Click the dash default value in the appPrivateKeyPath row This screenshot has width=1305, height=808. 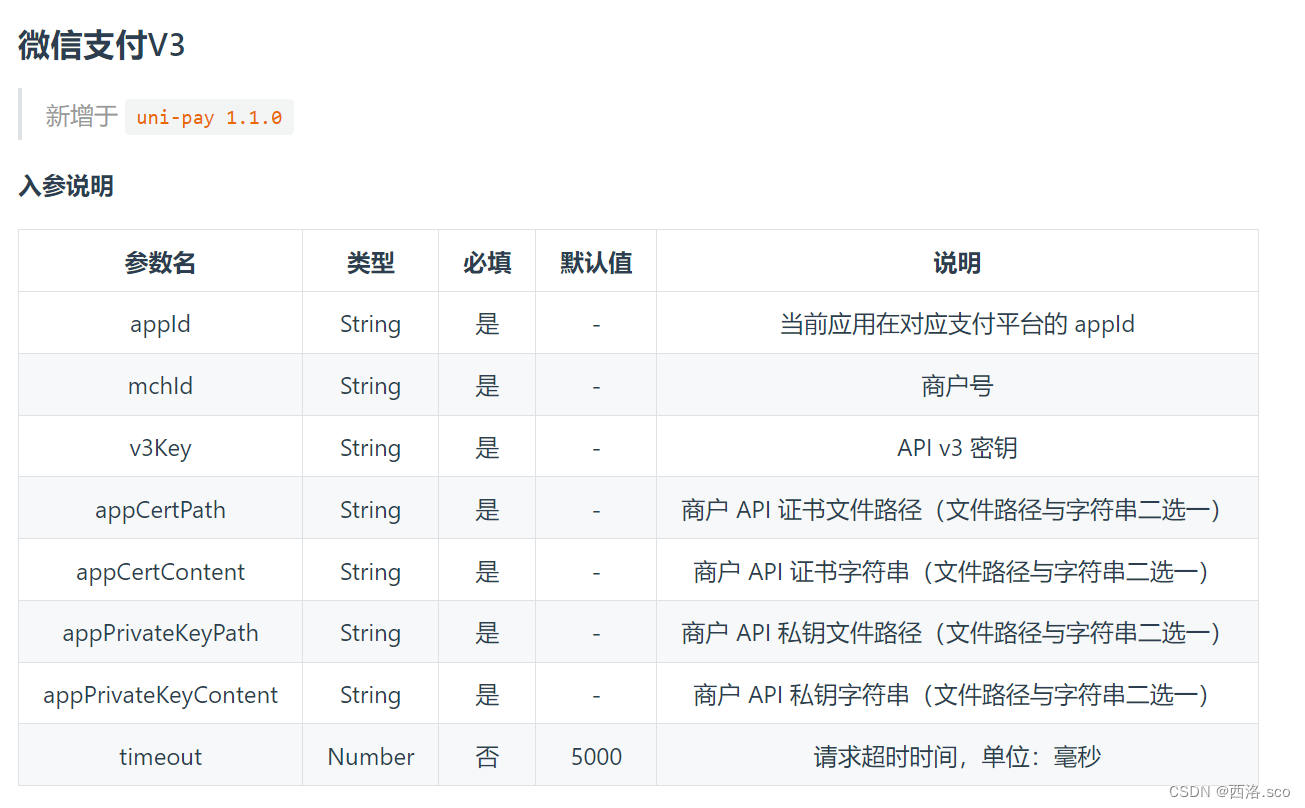(596, 633)
